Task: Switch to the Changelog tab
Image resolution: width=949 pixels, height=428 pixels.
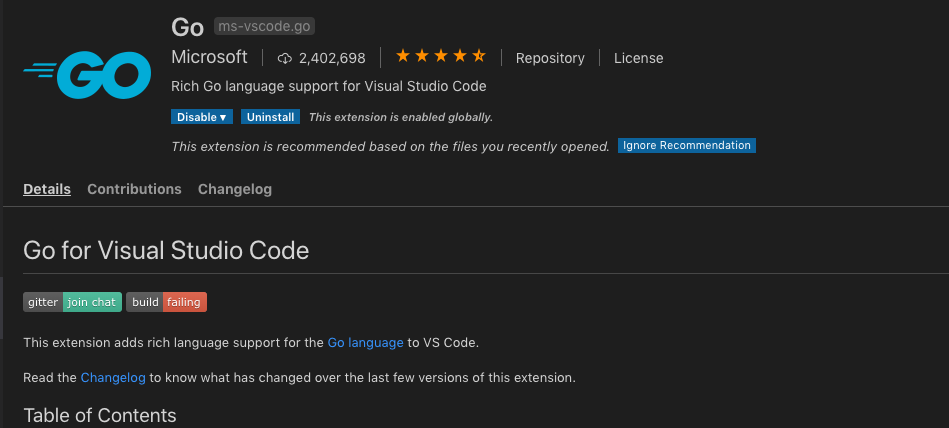Action: pos(235,189)
